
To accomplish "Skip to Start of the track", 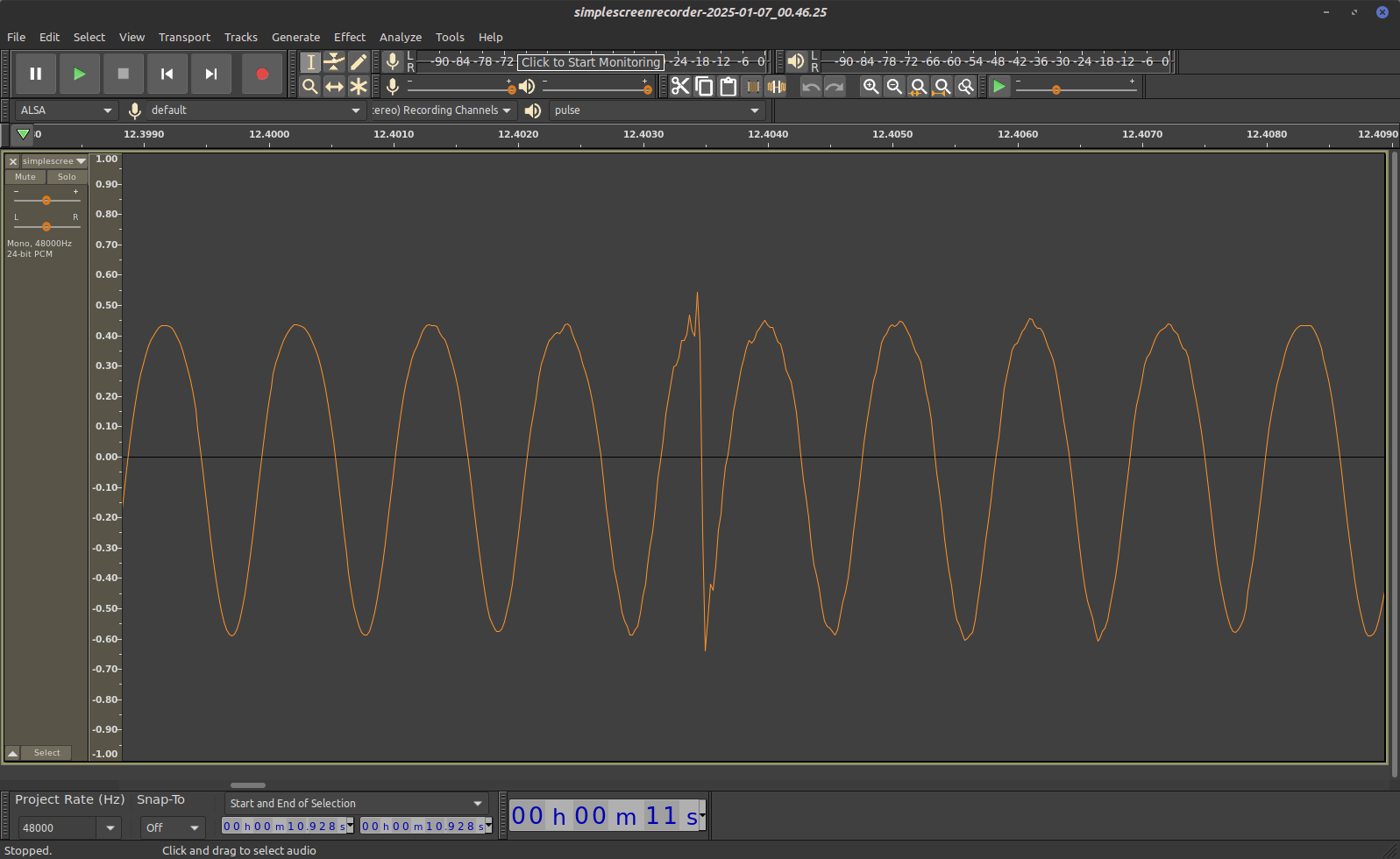I will (167, 74).
